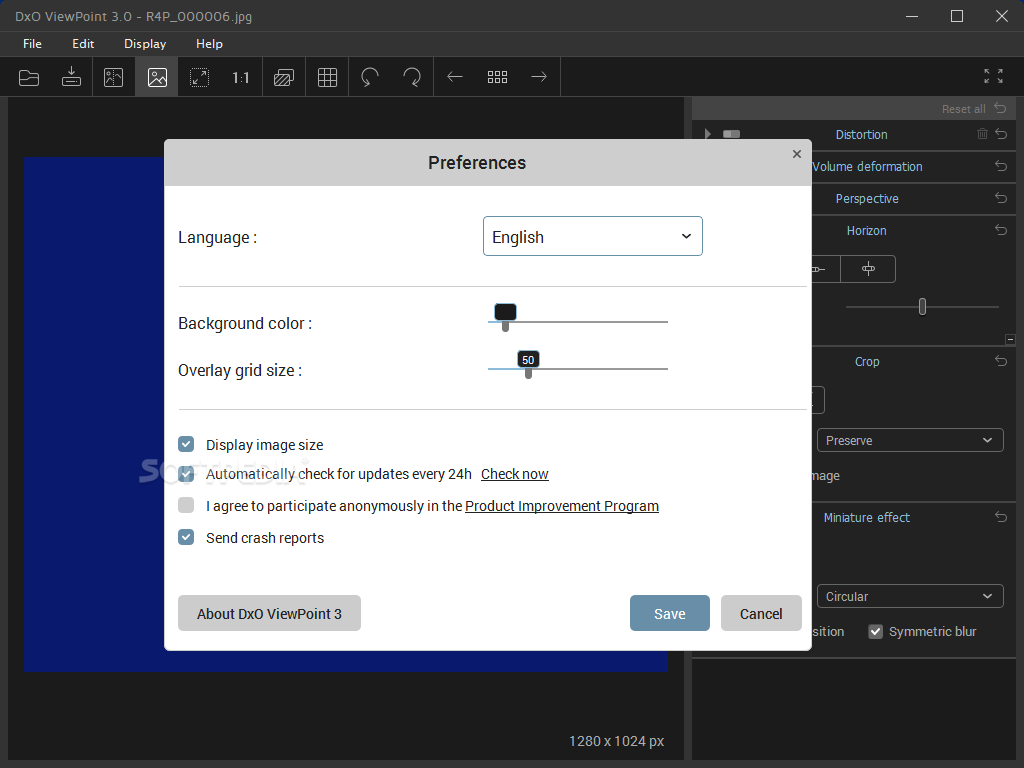Image resolution: width=1024 pixels, height=768 pixels.
Task: Toggle the overlay grid icon
Action: pos(327,78)
